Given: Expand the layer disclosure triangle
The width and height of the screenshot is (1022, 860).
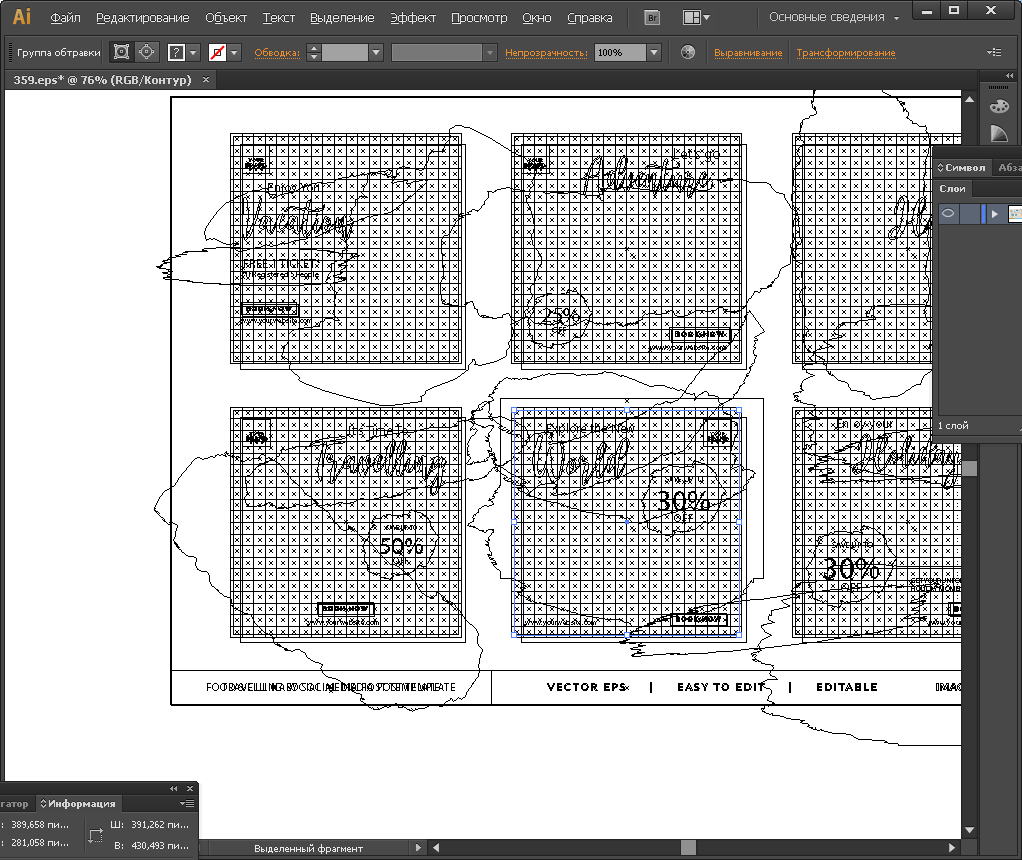Looking at the screenshot, I should click(x=995, y=213).
